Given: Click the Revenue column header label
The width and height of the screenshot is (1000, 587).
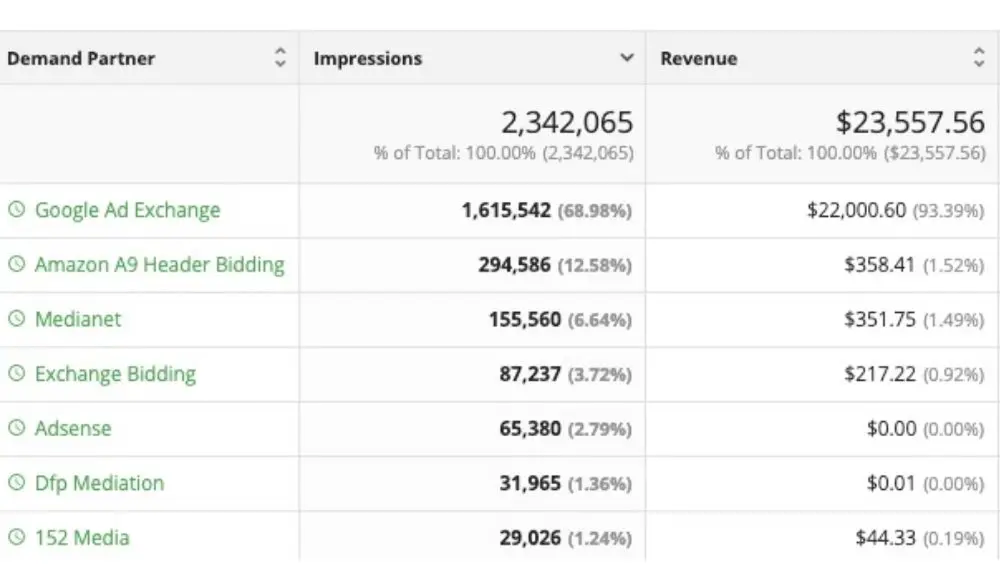Looking at the screenshot, I should [x=698, y=58].
